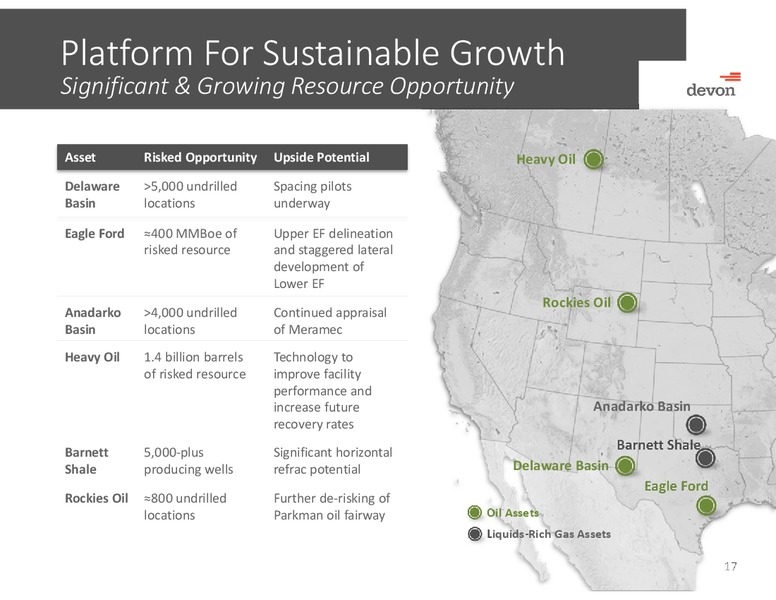Screen dimensions: 776x600
Task: Click the 'Spacing pilots underway' cell
Action: (313, 195)
